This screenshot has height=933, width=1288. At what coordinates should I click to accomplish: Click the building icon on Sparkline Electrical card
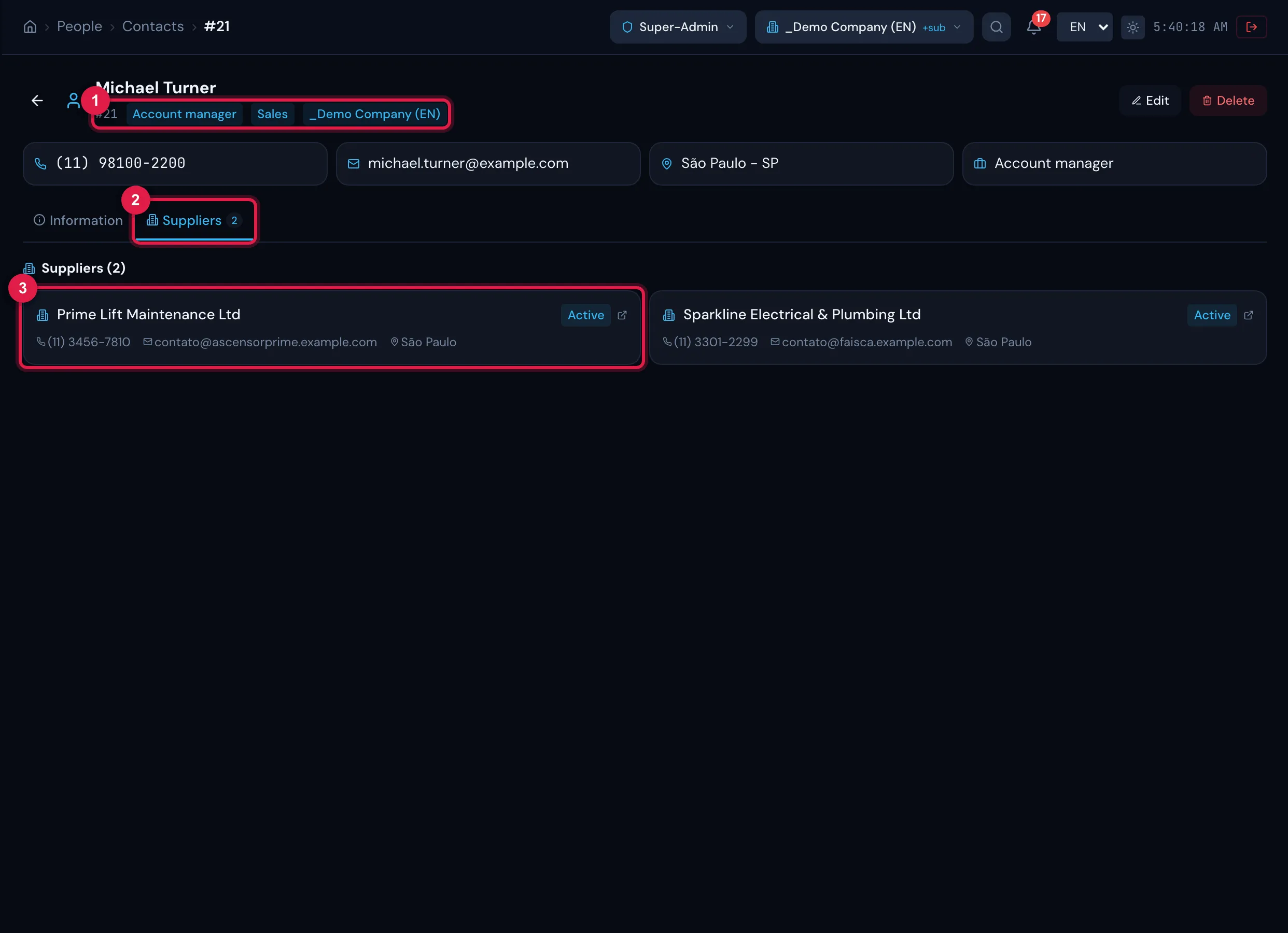669,315
